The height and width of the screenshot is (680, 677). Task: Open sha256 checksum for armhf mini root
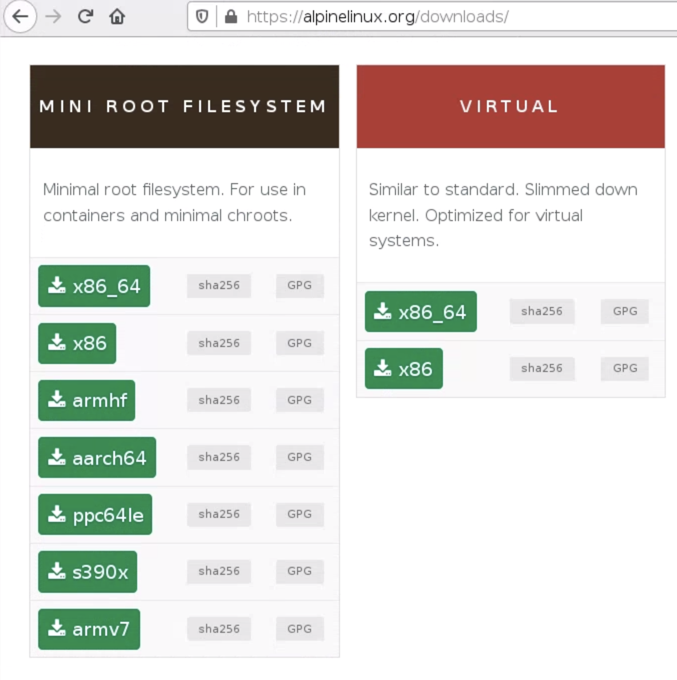219,400
